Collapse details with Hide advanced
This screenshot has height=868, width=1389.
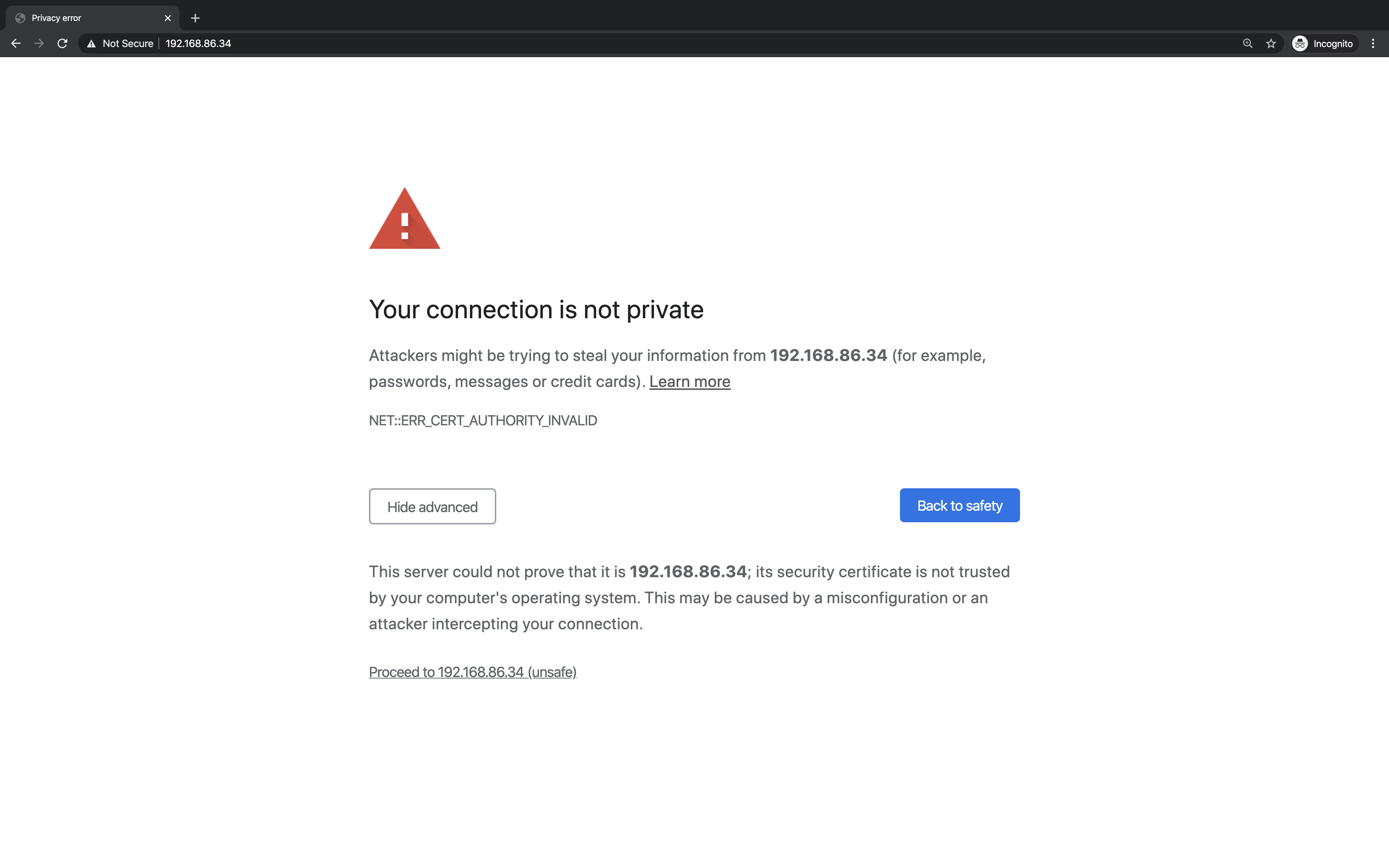tap(432, 506)
